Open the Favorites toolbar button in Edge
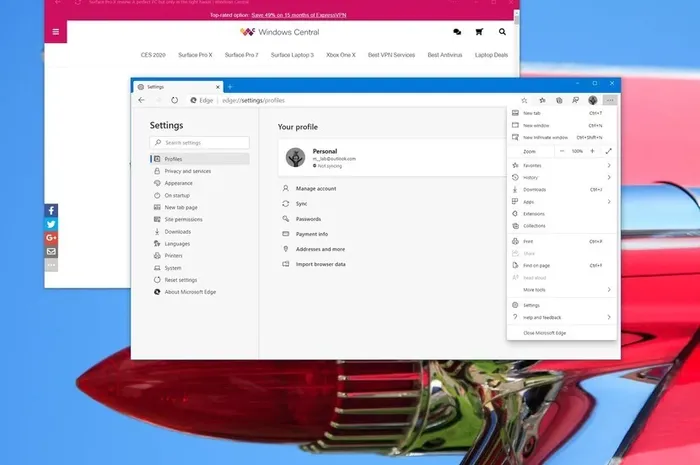Viewport: 700px width, 465px height. pos(542,100)
